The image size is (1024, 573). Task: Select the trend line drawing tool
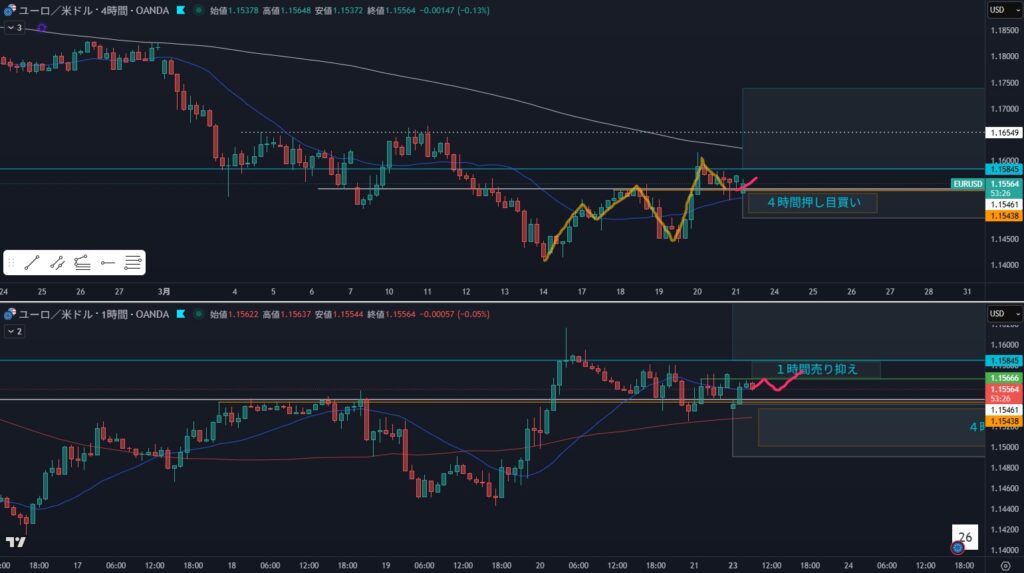coord(31,263)
